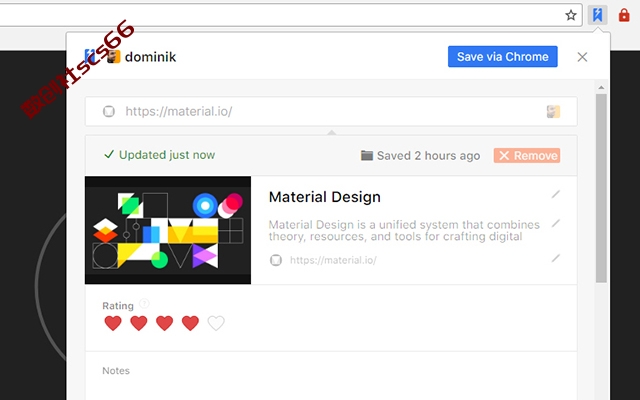Image resolution: width=640 pixels, height=400 pixels.
Task: Edit the Material Design title pencil
Action: pos(556,194)
